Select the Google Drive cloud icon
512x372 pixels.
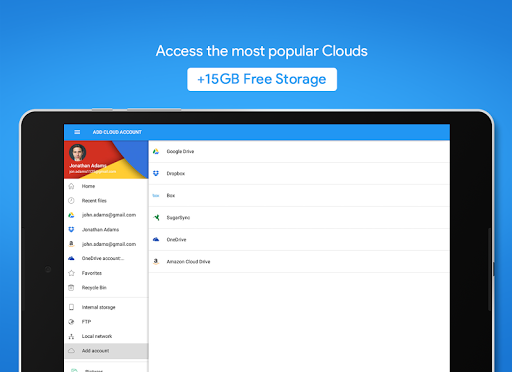156,151
